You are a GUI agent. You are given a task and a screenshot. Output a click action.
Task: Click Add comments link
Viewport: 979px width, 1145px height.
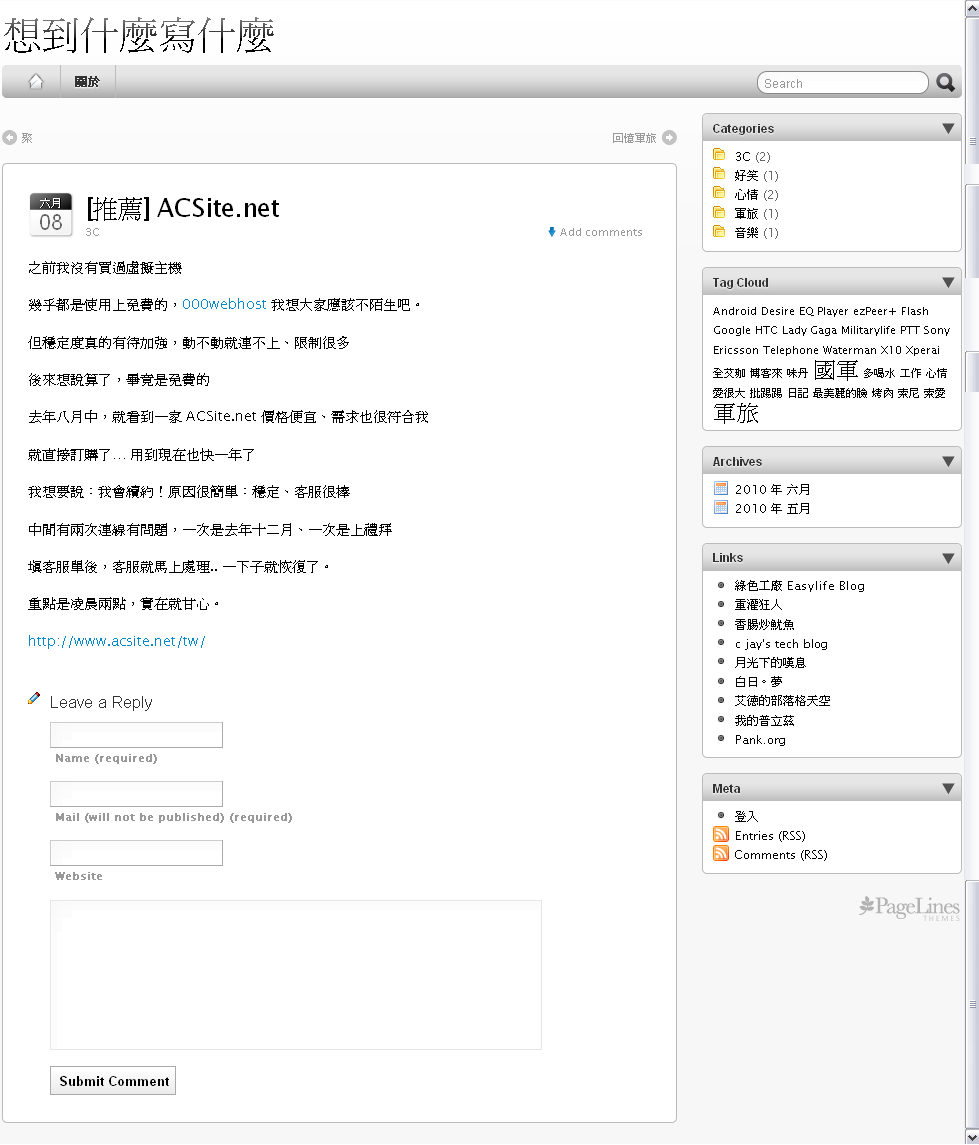pyautogui.click(x=601, y=231)
